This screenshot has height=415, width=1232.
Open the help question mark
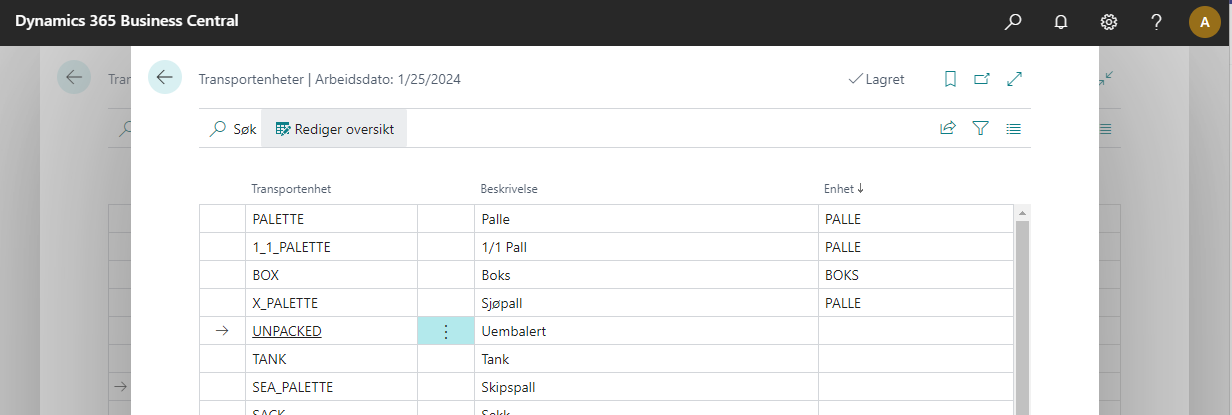click(1156, 22)
